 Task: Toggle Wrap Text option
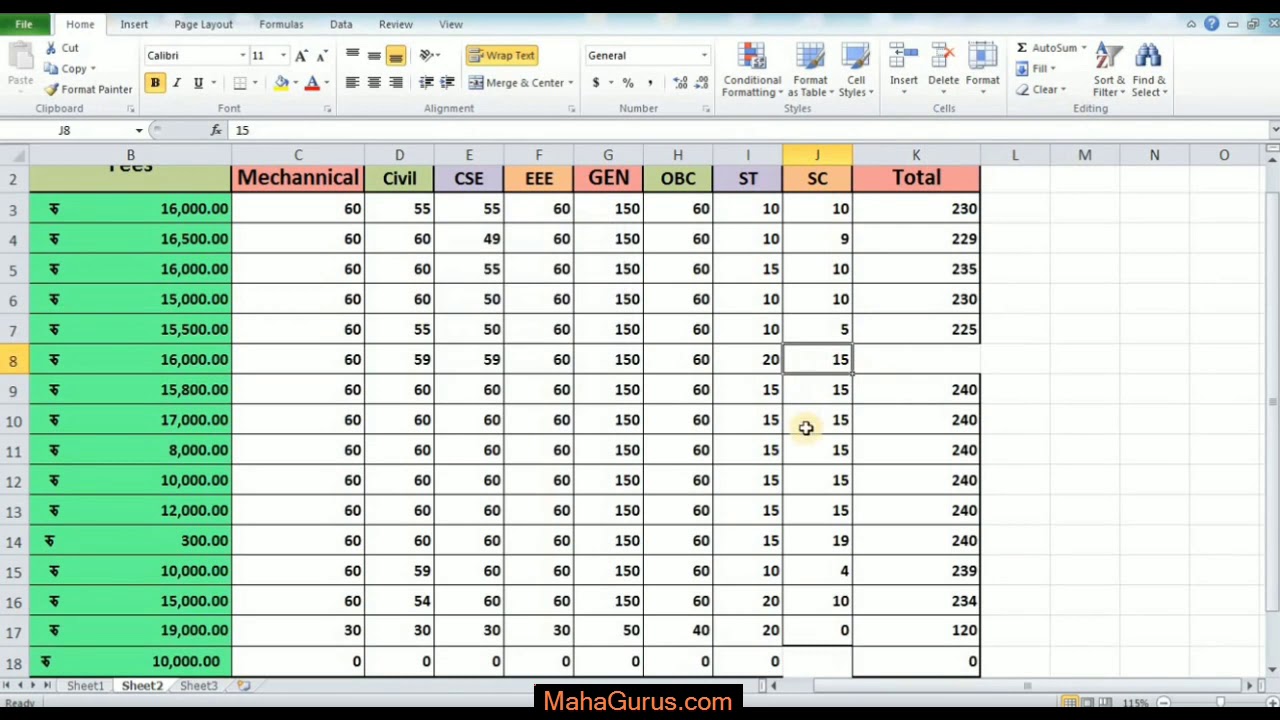point(501,56)
